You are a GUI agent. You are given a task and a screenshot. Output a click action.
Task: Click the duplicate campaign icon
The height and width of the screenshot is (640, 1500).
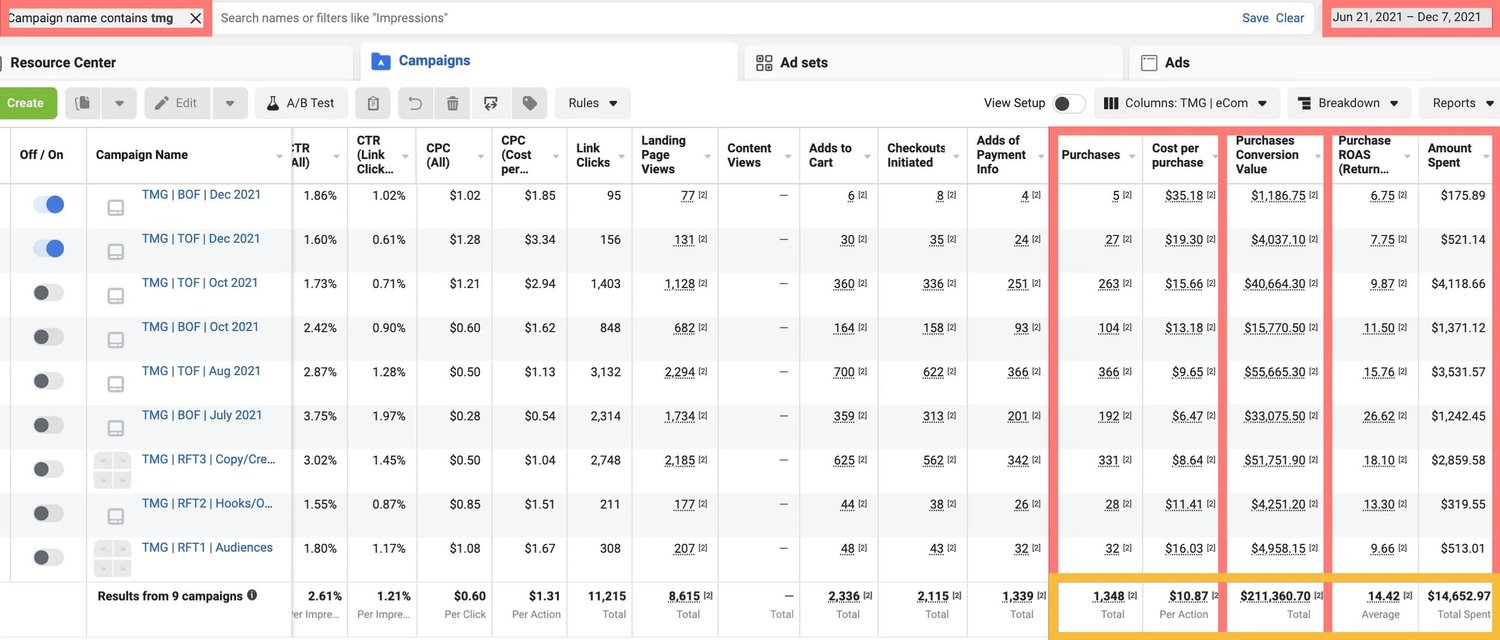pos(84,103)
